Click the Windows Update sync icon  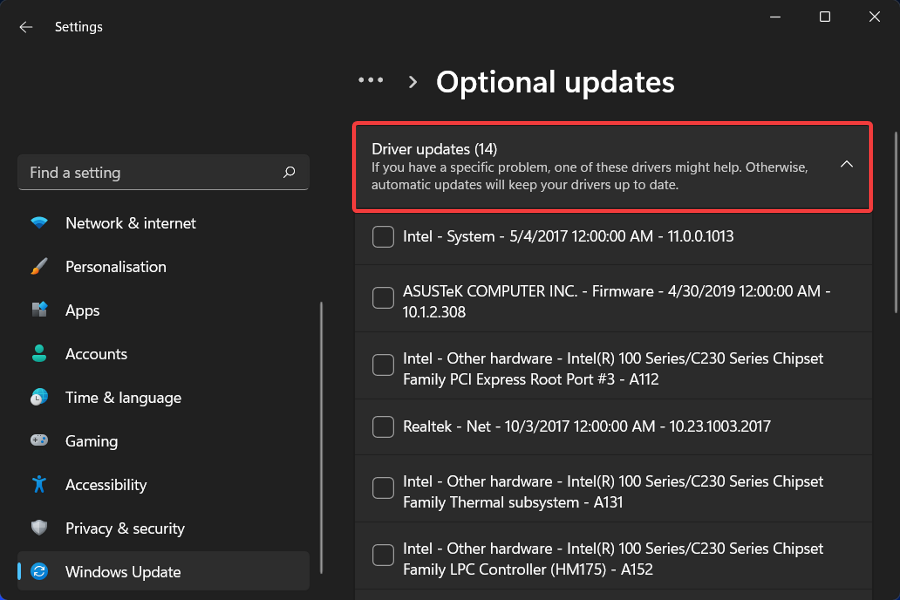[39, 571]
